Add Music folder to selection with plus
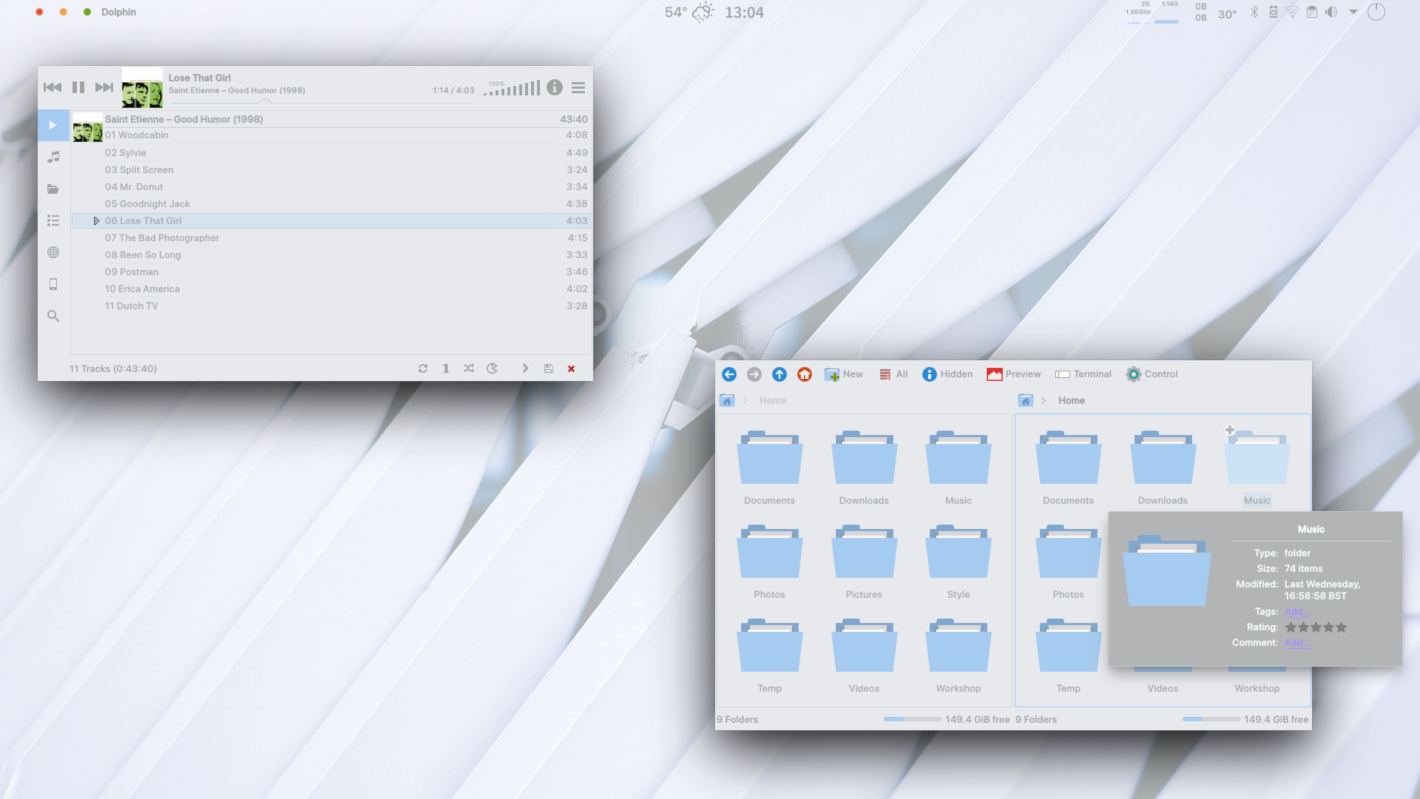This screenshot has width=1420, height=799. 1230,431
